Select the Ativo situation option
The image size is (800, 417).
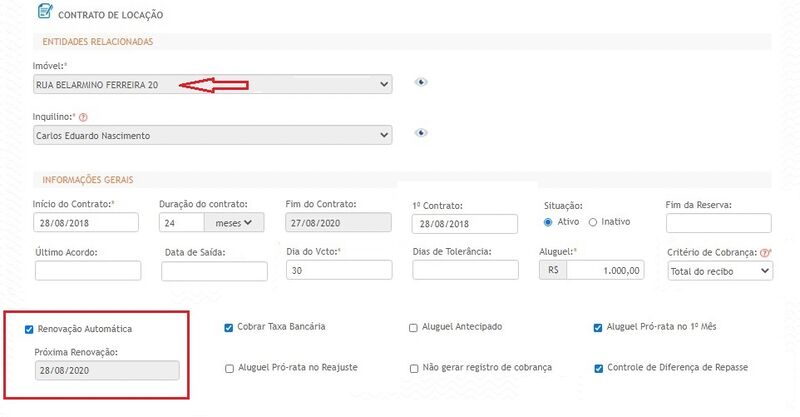[548, 222]
